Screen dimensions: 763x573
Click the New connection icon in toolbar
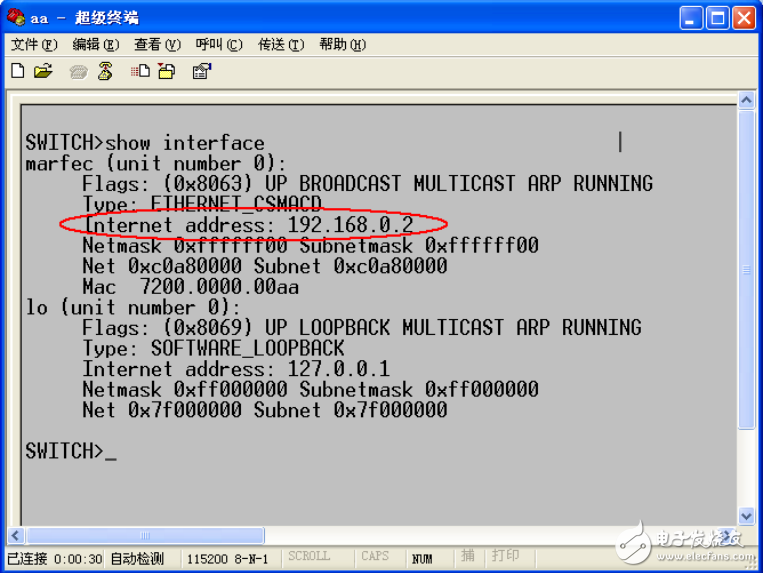pos(17,71)
